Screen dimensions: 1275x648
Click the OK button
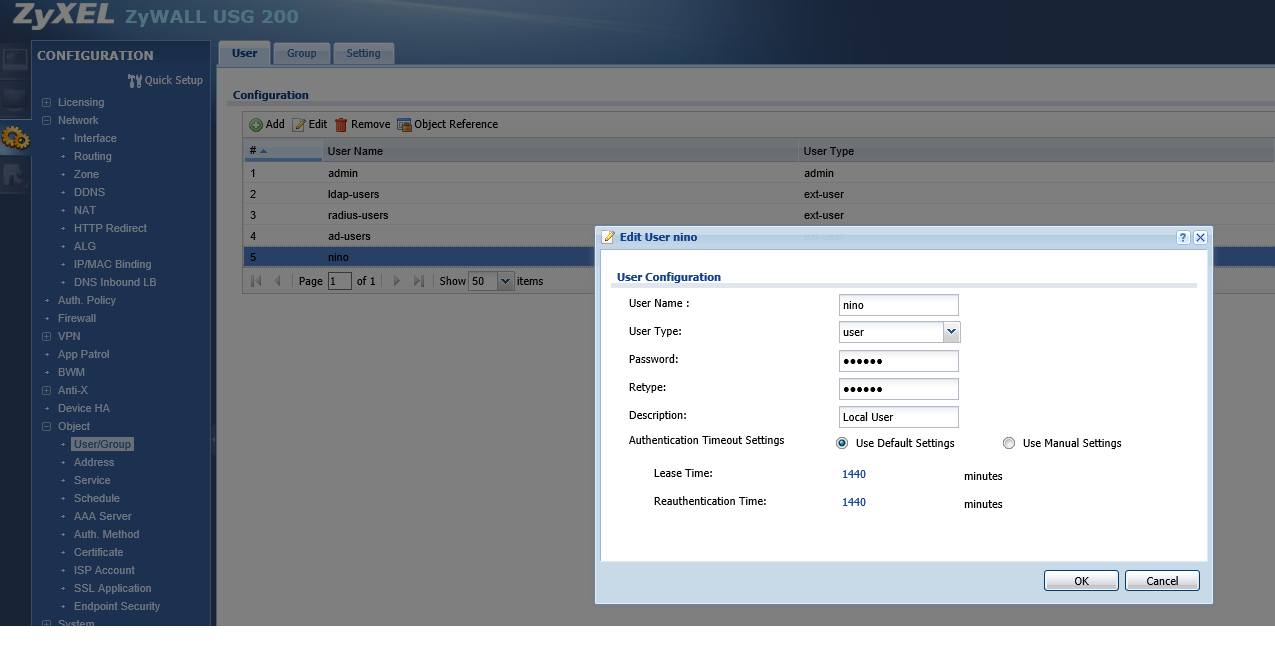coord(1081,581)
